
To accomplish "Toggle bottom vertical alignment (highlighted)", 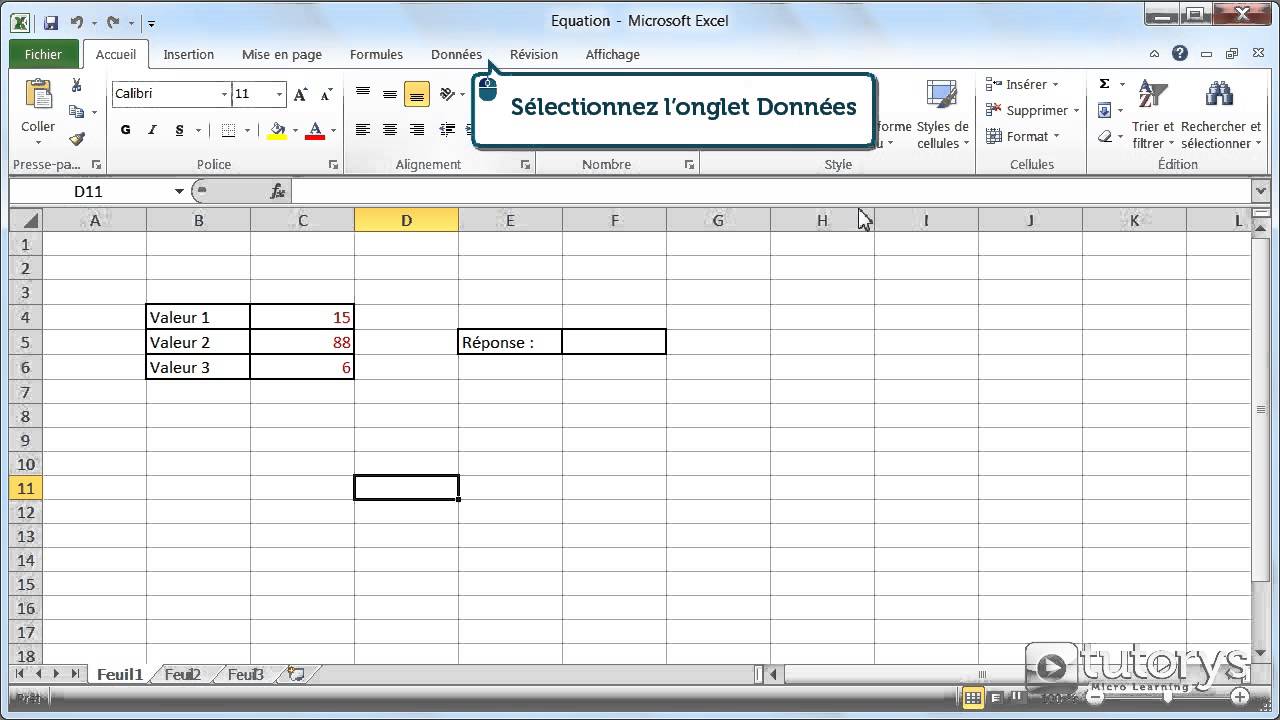I will pyautogui.click(x=417, y=94).
